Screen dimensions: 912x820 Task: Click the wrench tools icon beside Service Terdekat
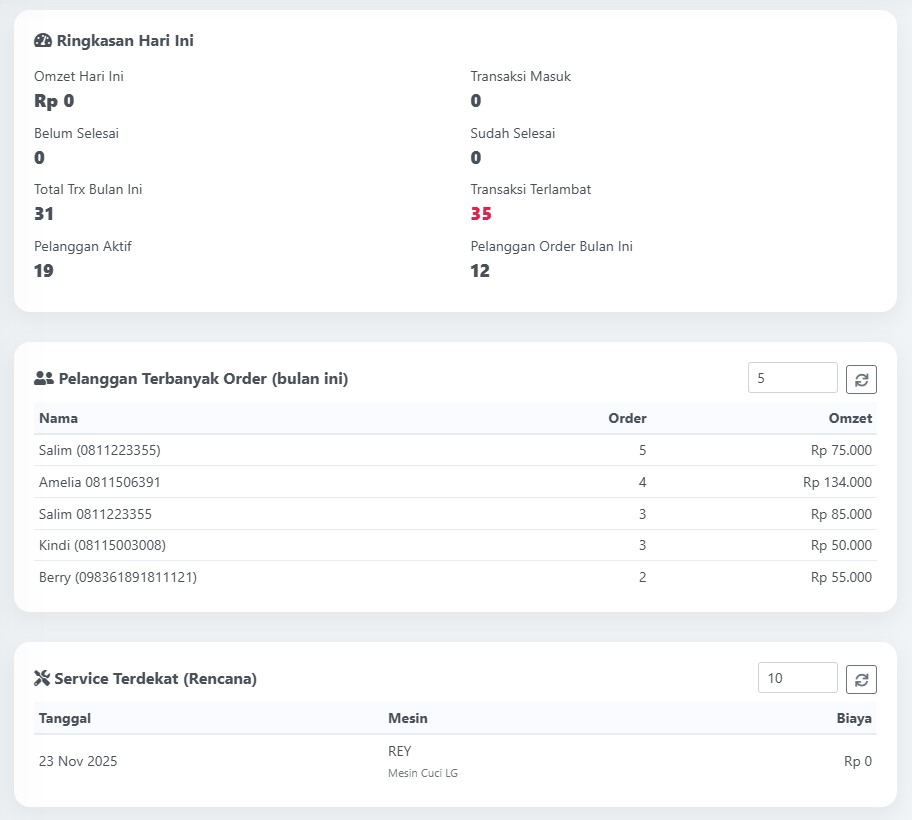tap(42, 678)
